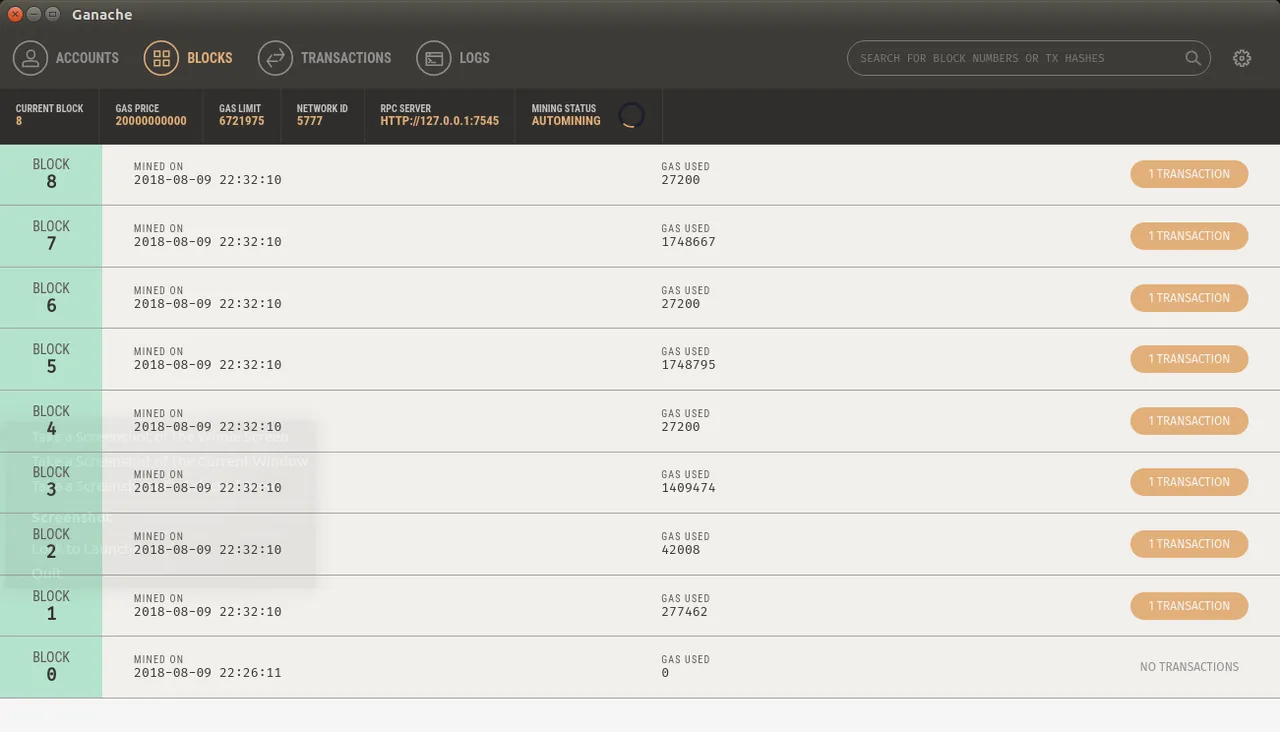Switch to the BLOCKS tab label
The width and height of the screenshot is (1280, 732).
210,58
